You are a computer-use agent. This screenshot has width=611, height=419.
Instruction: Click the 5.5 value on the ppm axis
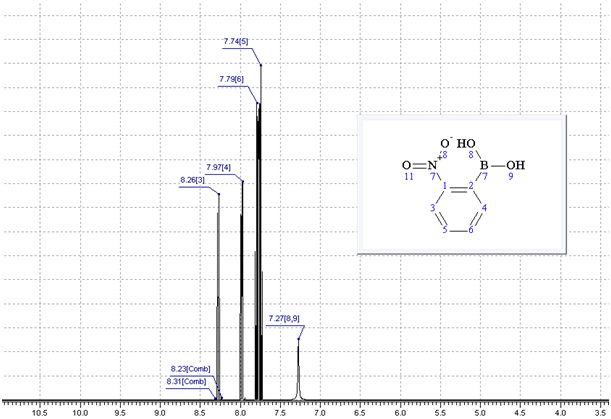440,409
